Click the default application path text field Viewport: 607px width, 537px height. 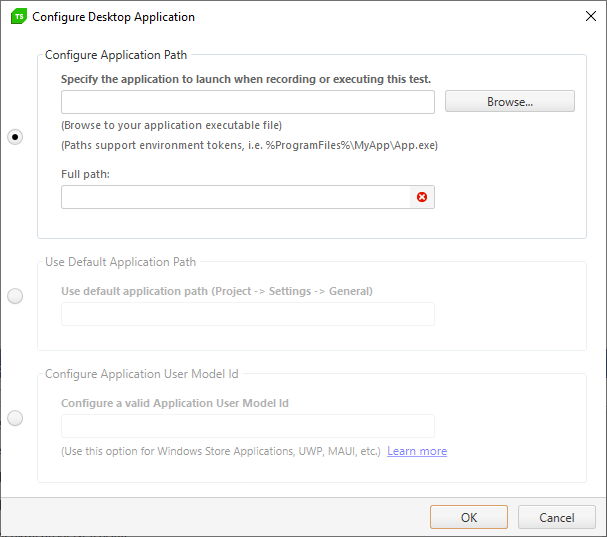[x=248, y=314]
